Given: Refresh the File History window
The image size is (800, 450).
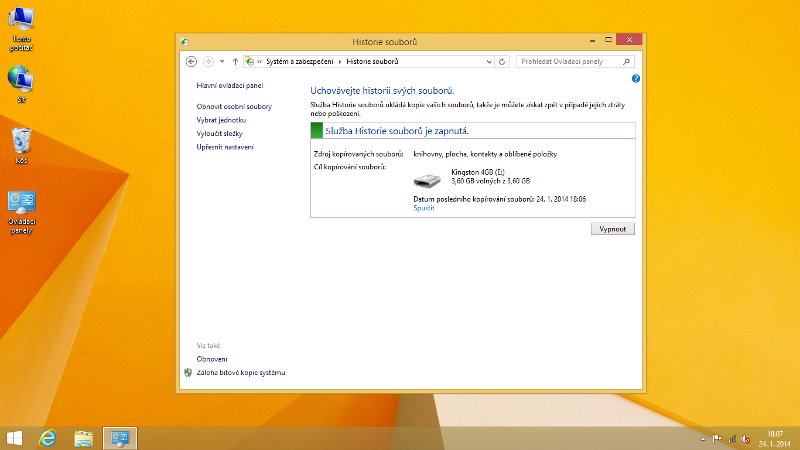Looking at the screenshot, I should (x=502, y=62).
